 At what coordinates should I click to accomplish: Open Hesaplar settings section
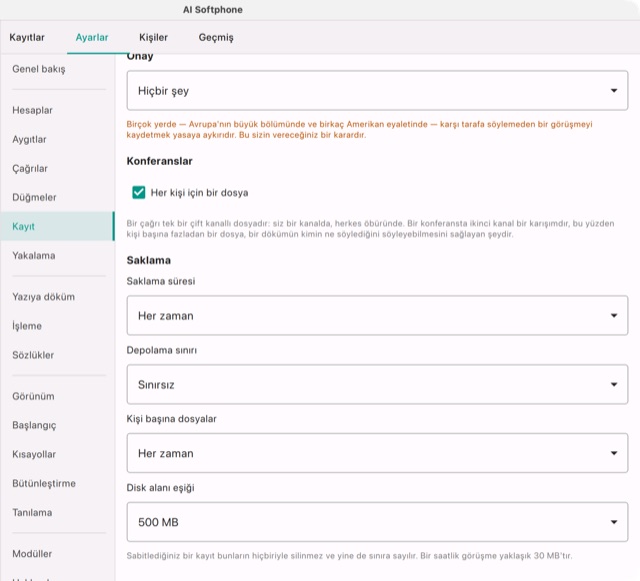point(57,110)
